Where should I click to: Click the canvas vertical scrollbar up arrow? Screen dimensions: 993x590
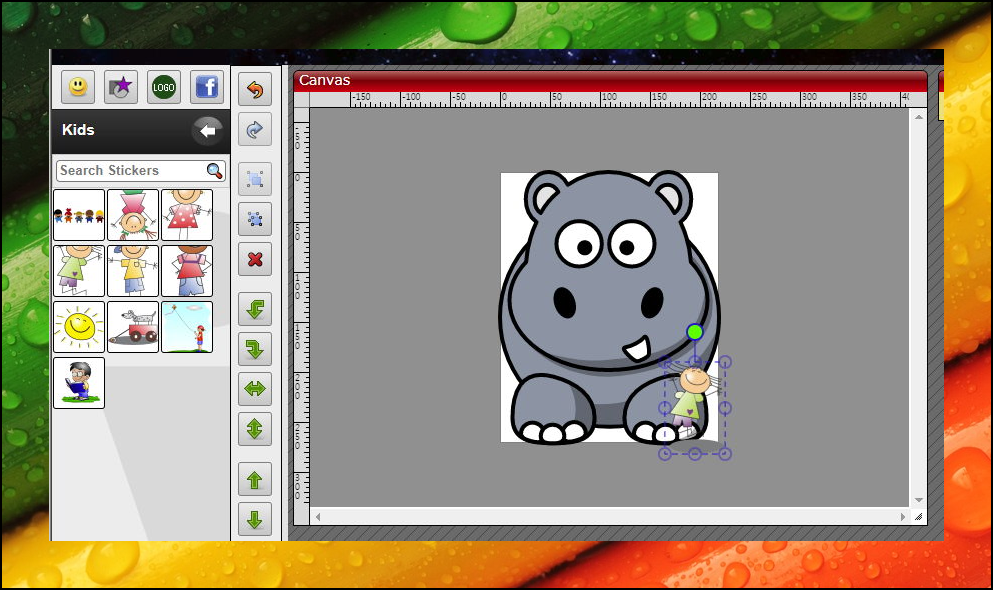[918, 117]
